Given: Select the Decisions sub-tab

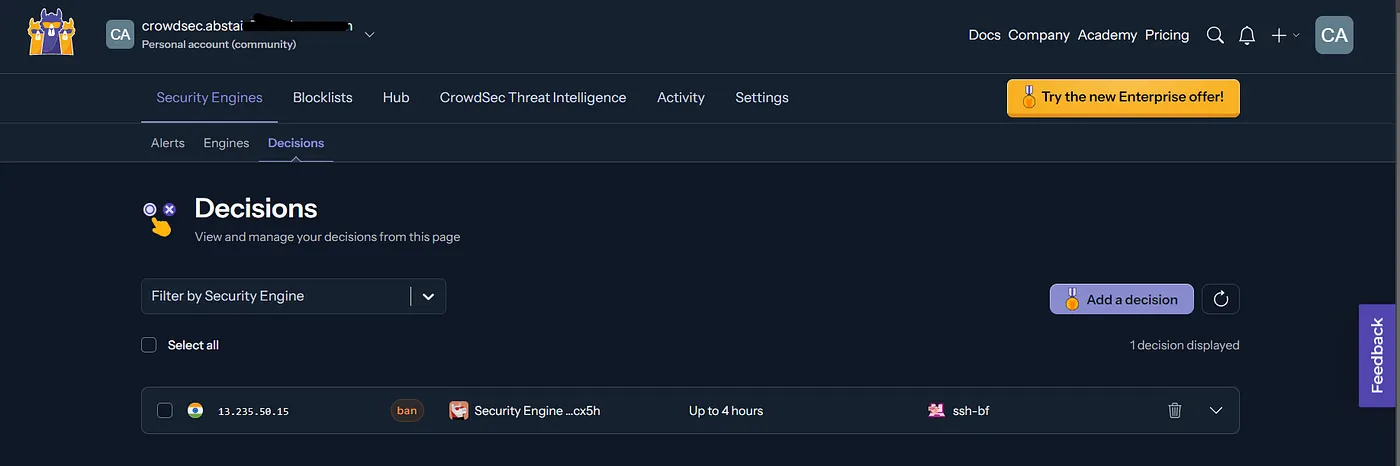Looking at the screenshot, I should click(x=296, y=143).
